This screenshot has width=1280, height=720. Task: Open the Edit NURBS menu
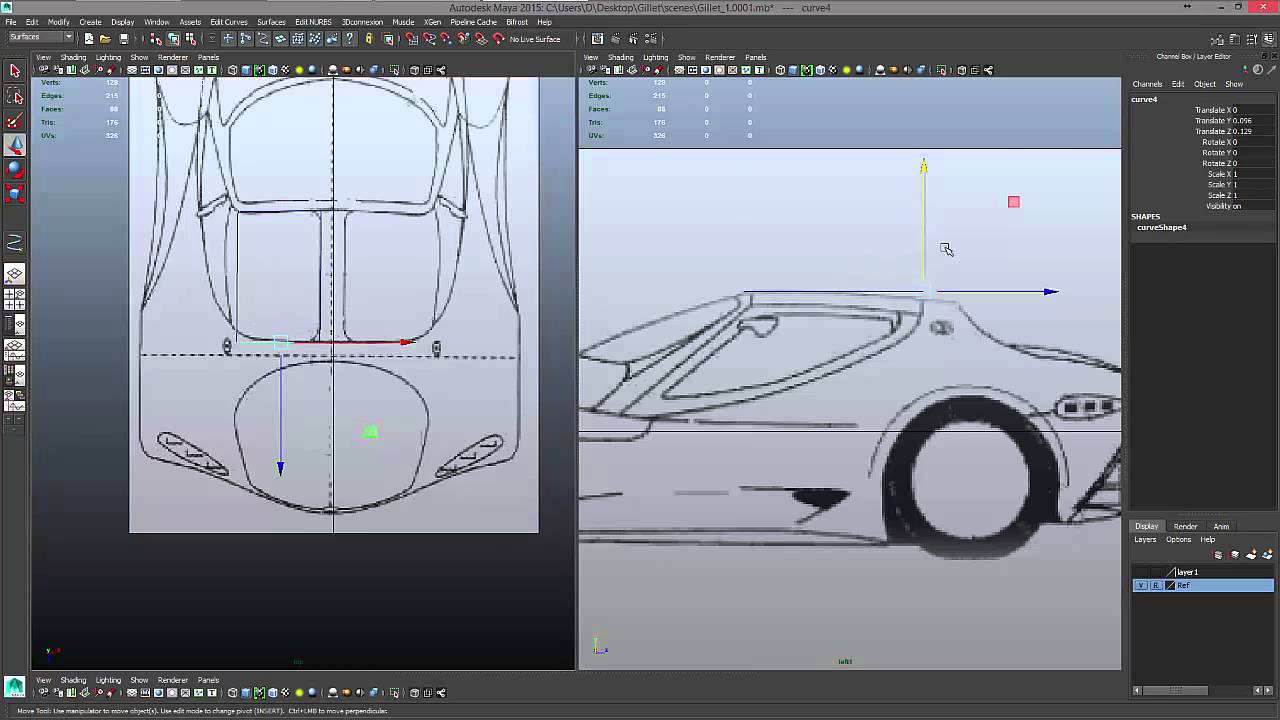(x=313, y=22)
